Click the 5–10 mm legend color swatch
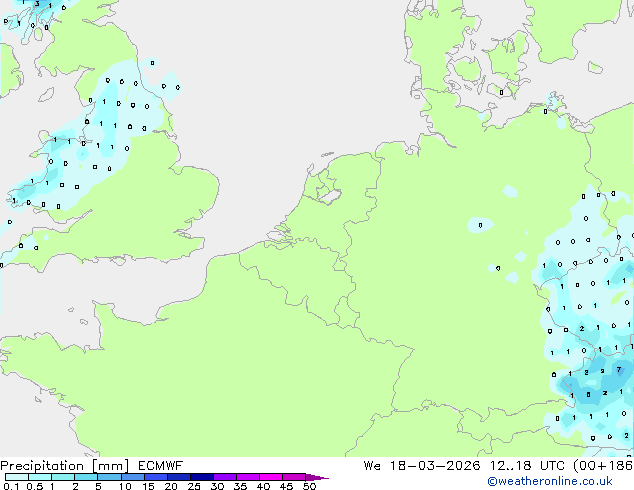Viewport: 634px width, 490px height. tap(109, 477)
